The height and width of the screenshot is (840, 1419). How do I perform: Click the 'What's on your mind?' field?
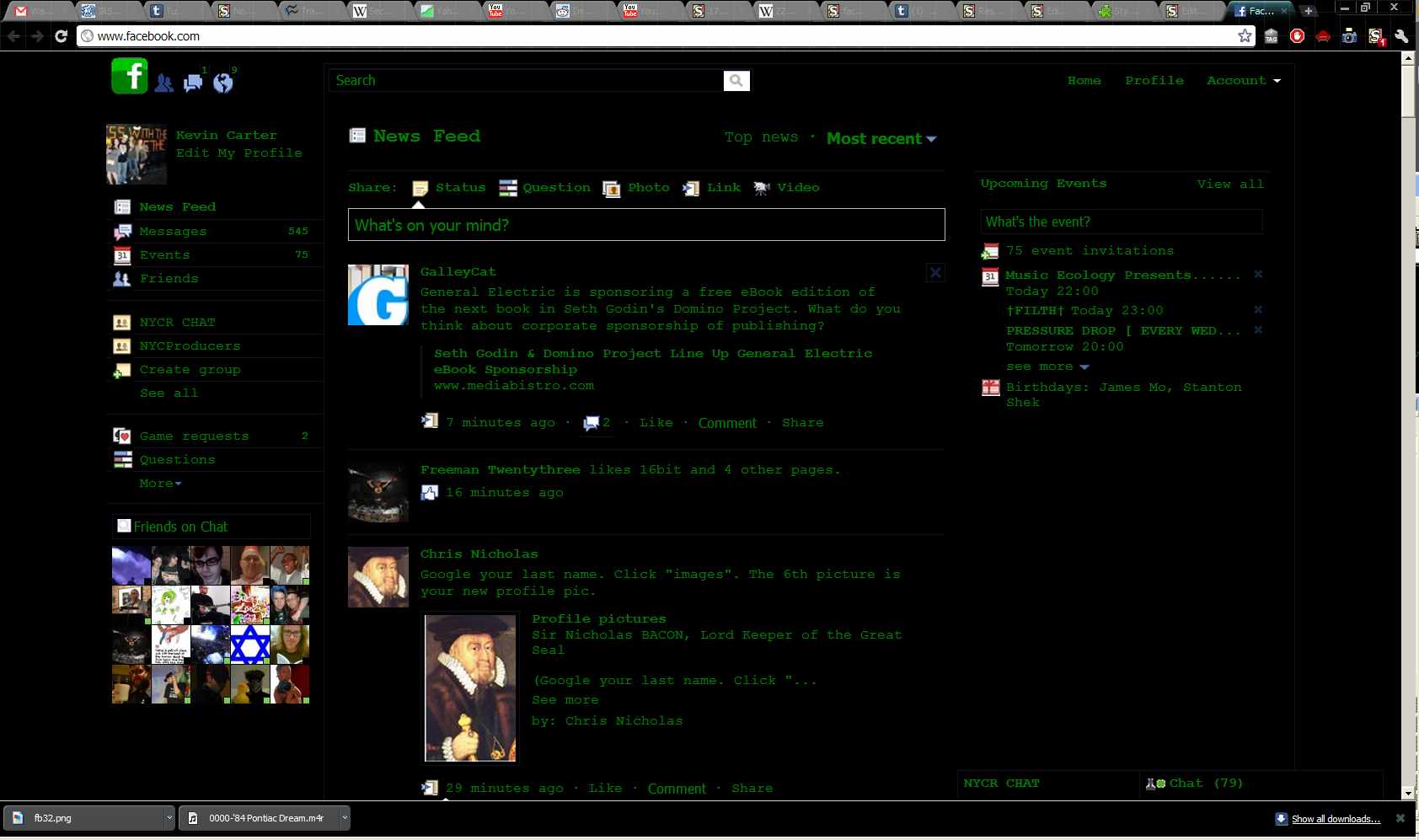[x=645, y=225]
